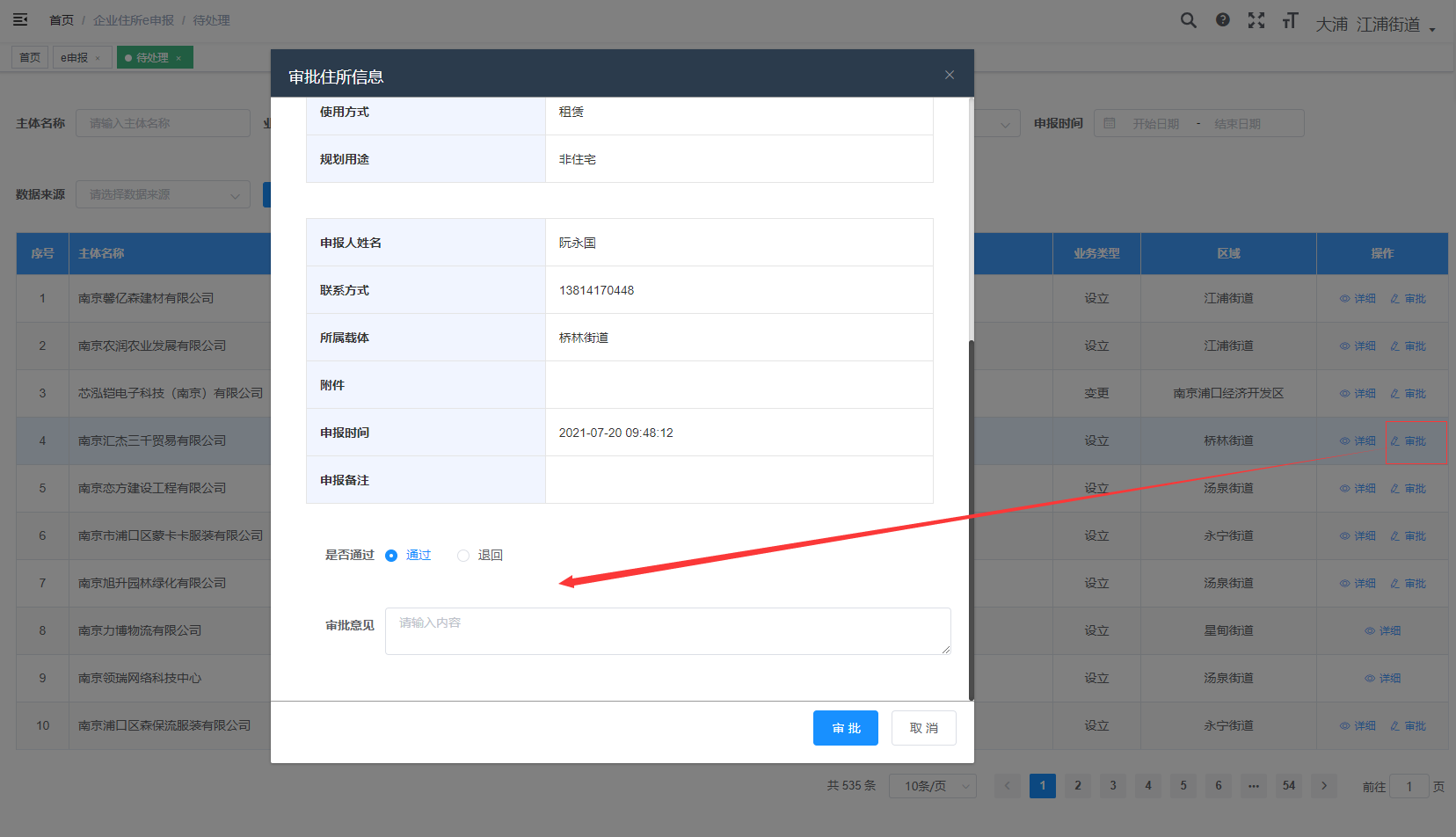Focus the 审批意见 text area
1456x837 pixels.
[x=668, y=631]
